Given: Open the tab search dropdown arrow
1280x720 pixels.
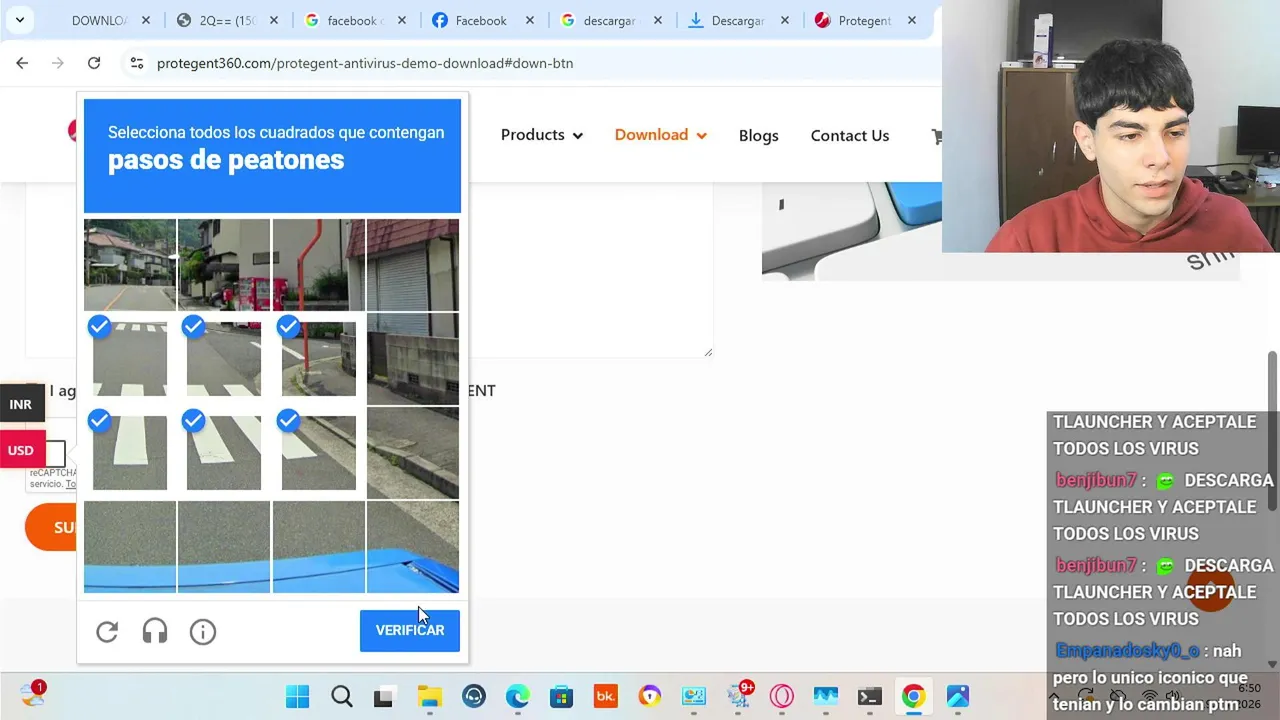Looking at the screenshot, I should [x=19, y=20].
